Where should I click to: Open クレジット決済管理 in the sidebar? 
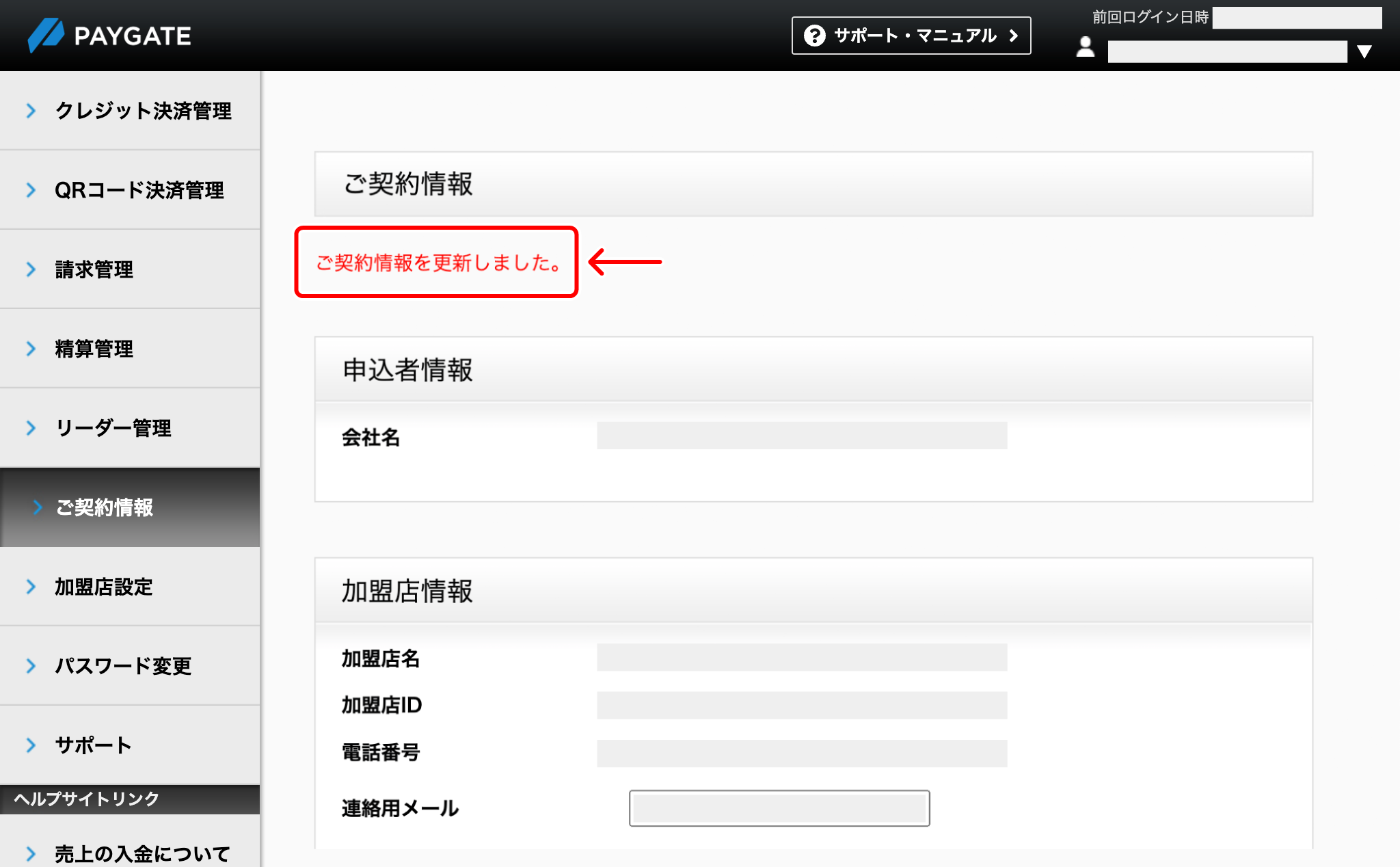pos(130,111)
